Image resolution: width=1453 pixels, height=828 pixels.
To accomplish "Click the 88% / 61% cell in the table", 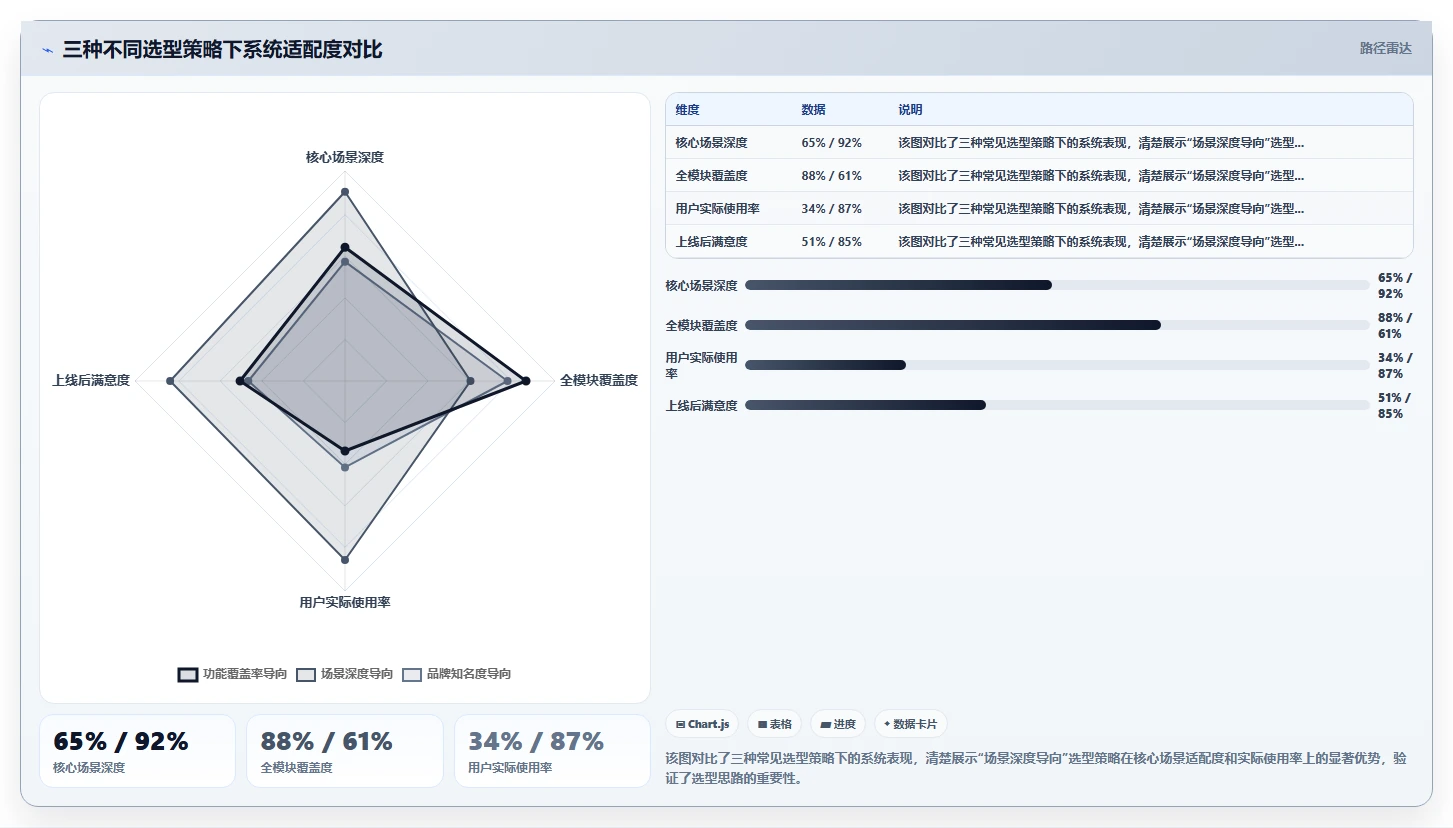I will pyautogui.click(x=832, y=176).
